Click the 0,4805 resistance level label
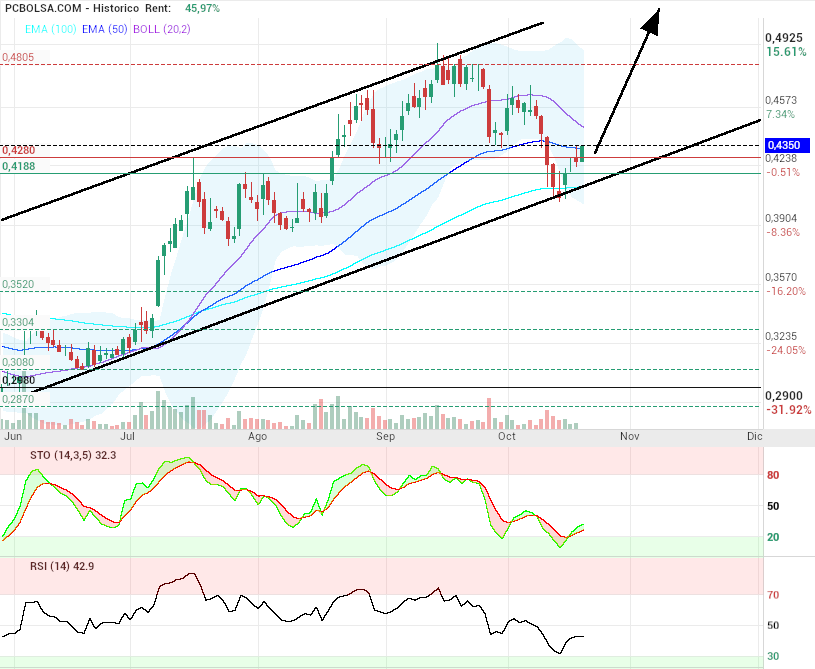815x669 pixels. click(19, 58)
